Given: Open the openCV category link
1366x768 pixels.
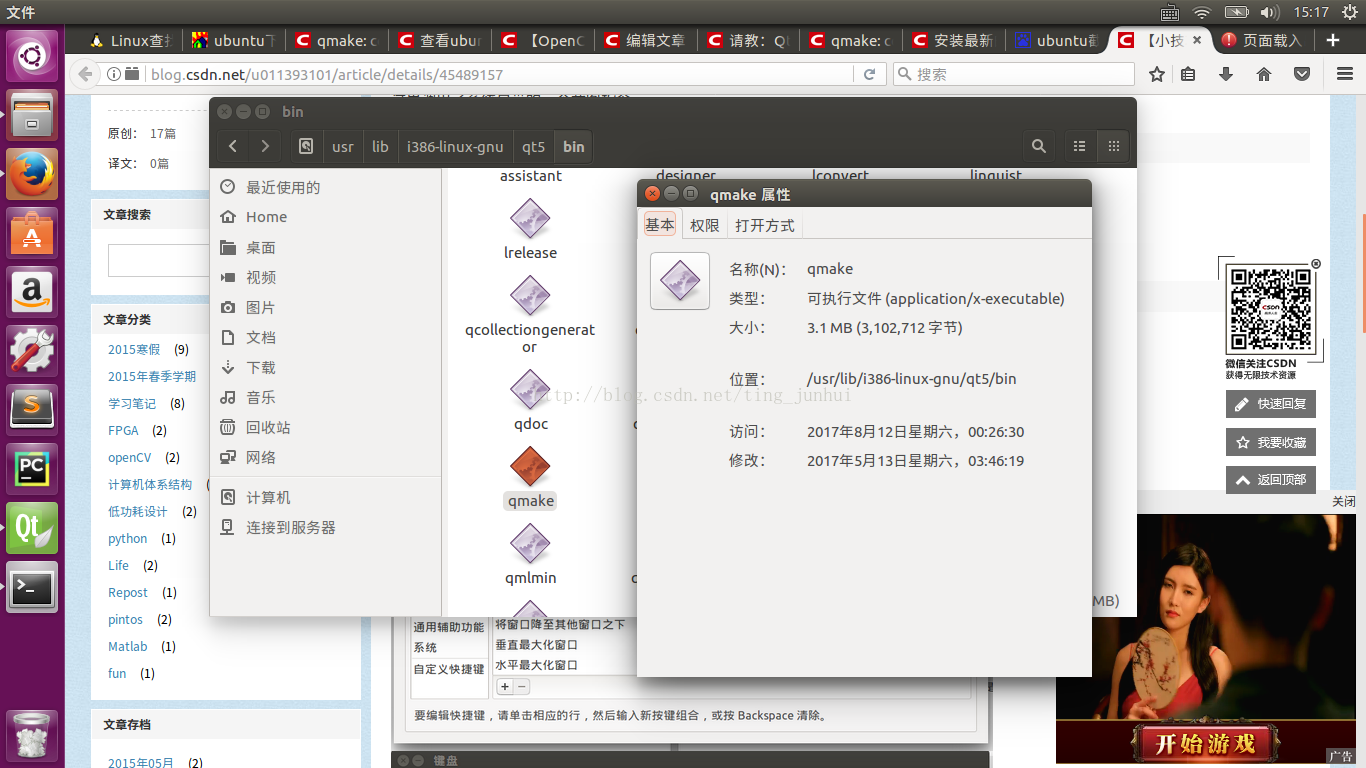Looking at the screenshot, I should coord(130,458).
